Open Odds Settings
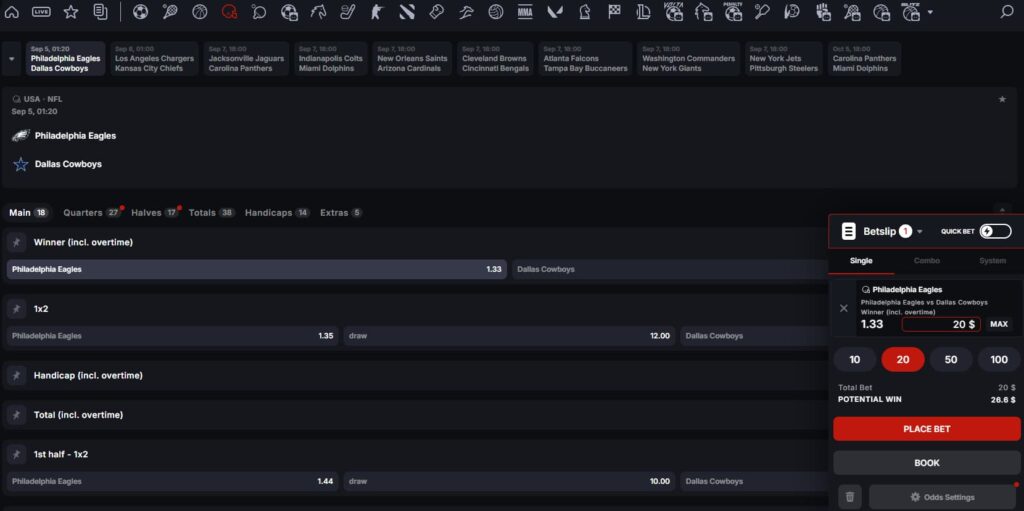Screen dimensions: 1024x511 (942, 497)
